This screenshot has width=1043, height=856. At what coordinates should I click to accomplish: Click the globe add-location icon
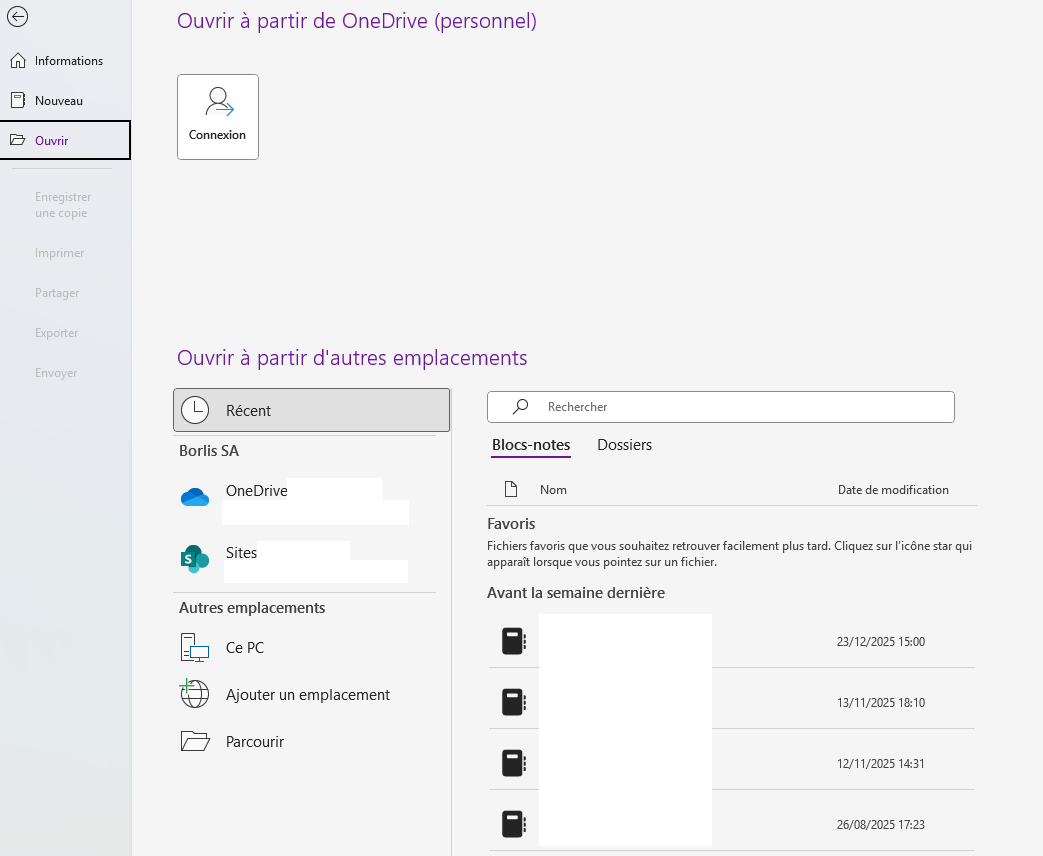coord(194,694)
